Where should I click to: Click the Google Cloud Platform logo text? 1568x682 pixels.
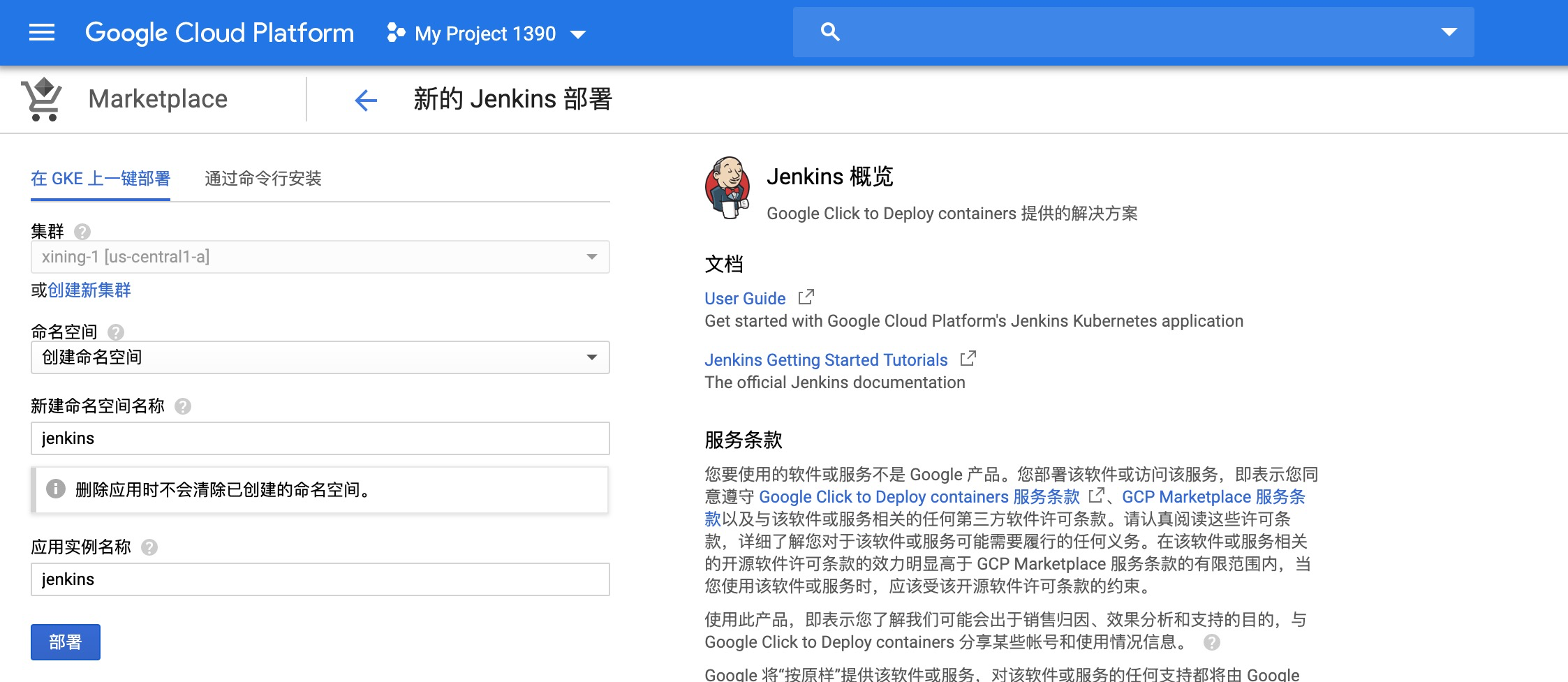coord(220,33)
